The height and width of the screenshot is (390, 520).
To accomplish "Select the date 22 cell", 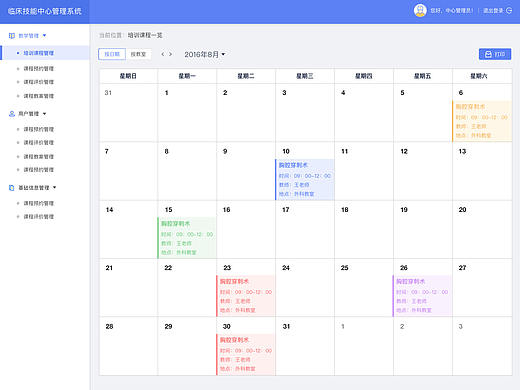I will [x=187, y=288].
